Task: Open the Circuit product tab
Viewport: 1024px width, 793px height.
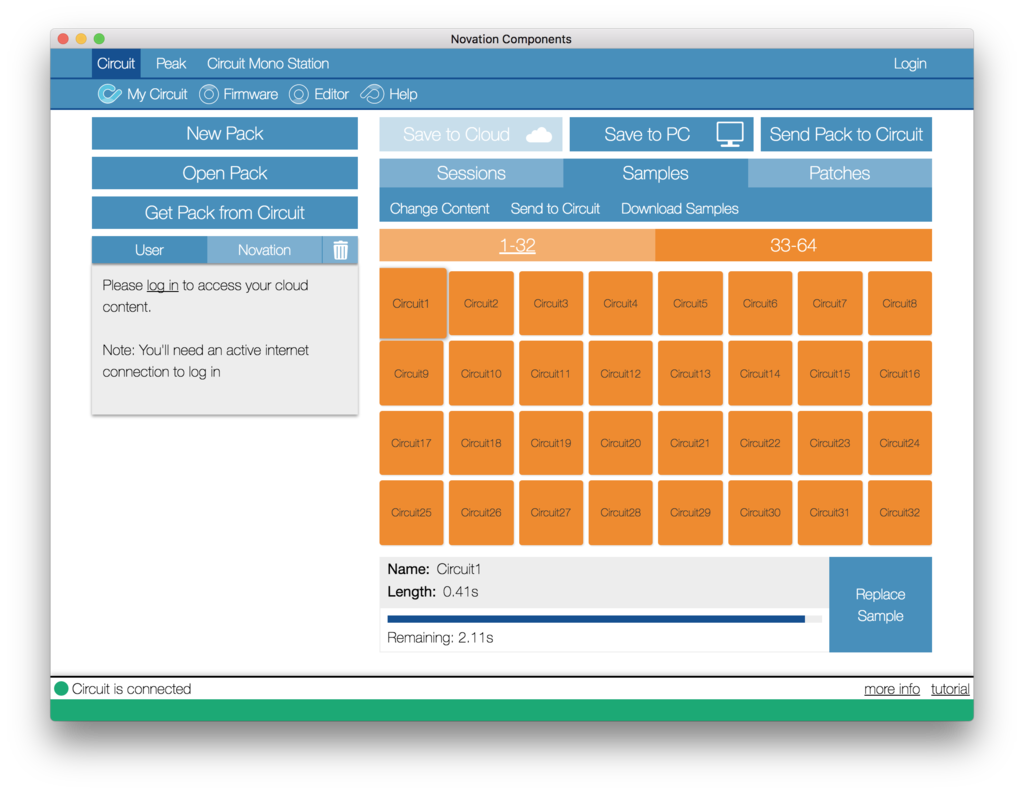Action: point(116,63)
